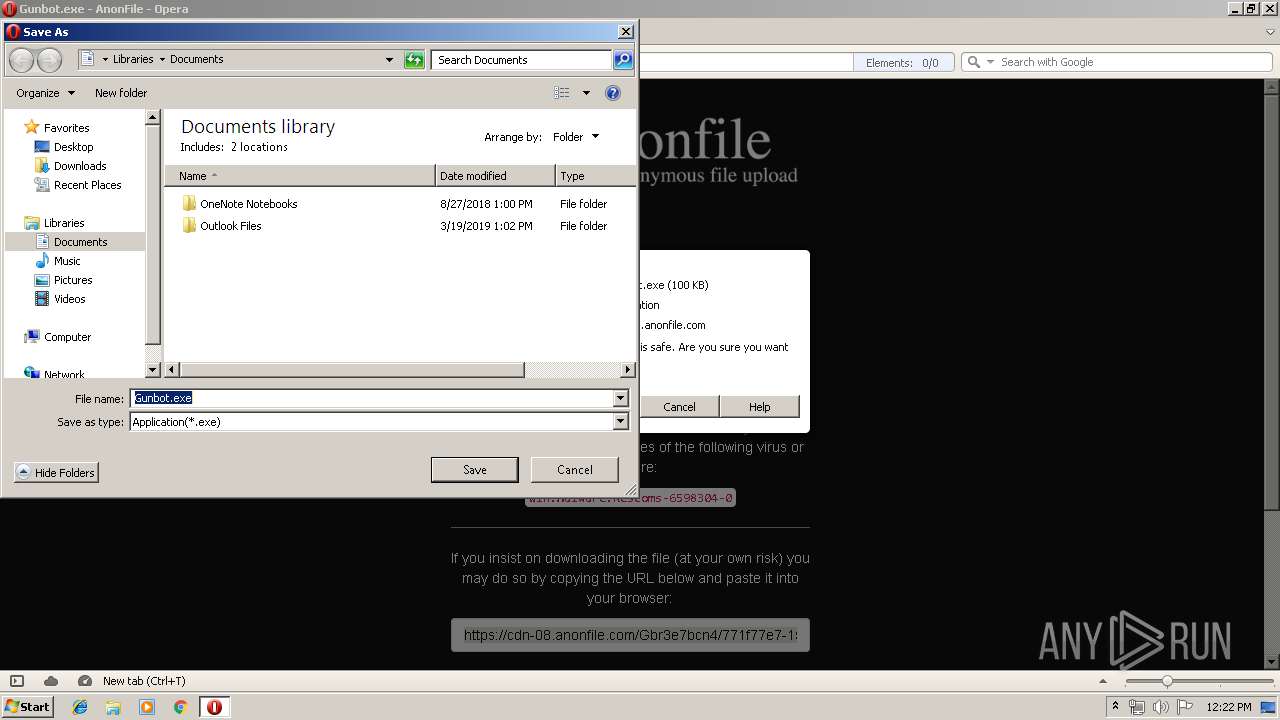Open the Start menu
Screen dimensions: 1280x720
pos(28,707)
